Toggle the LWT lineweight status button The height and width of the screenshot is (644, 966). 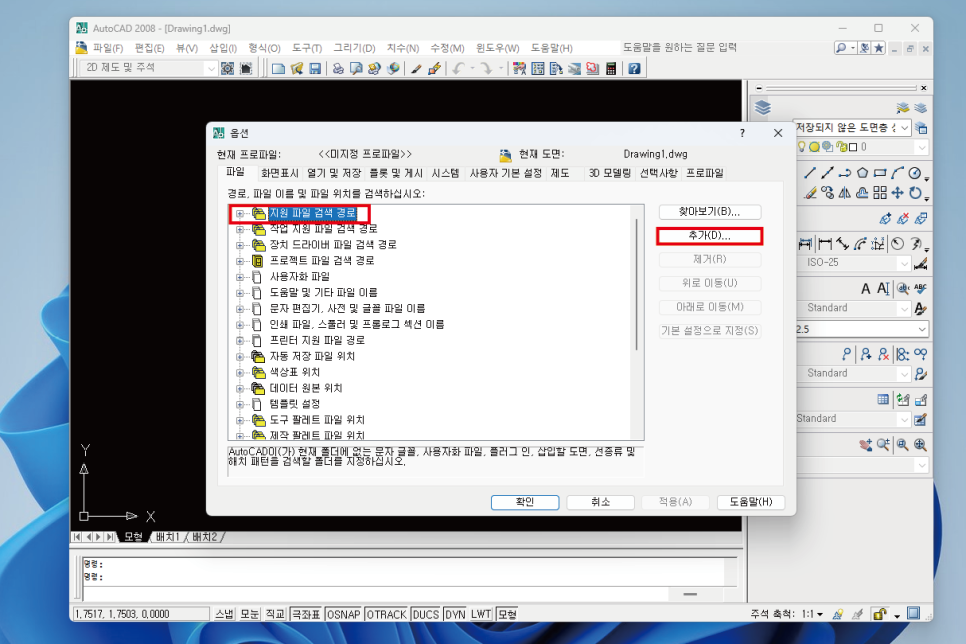point(481,614)
